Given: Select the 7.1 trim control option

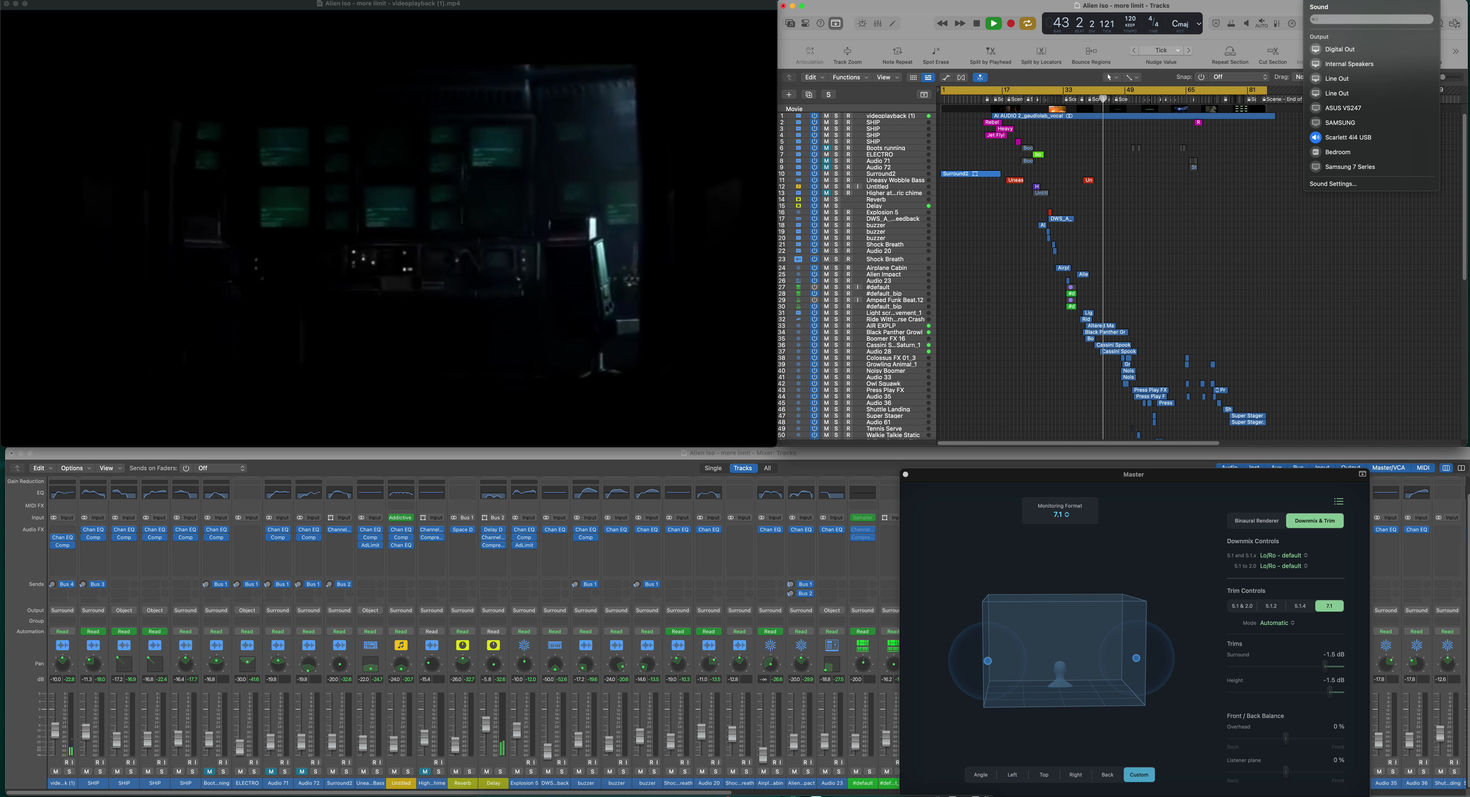Looking at the screenshot, I should pos(1329,606).
